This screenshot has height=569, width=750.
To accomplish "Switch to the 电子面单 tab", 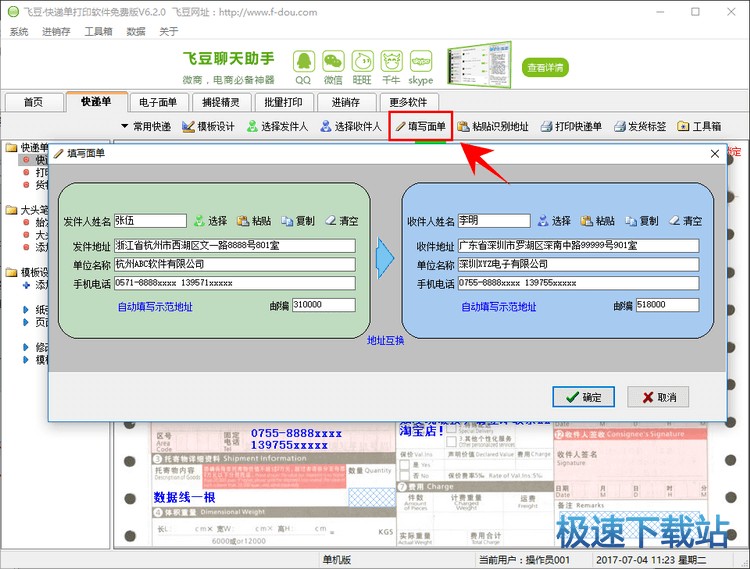I will pyautogui.click(x=158, y=102).
